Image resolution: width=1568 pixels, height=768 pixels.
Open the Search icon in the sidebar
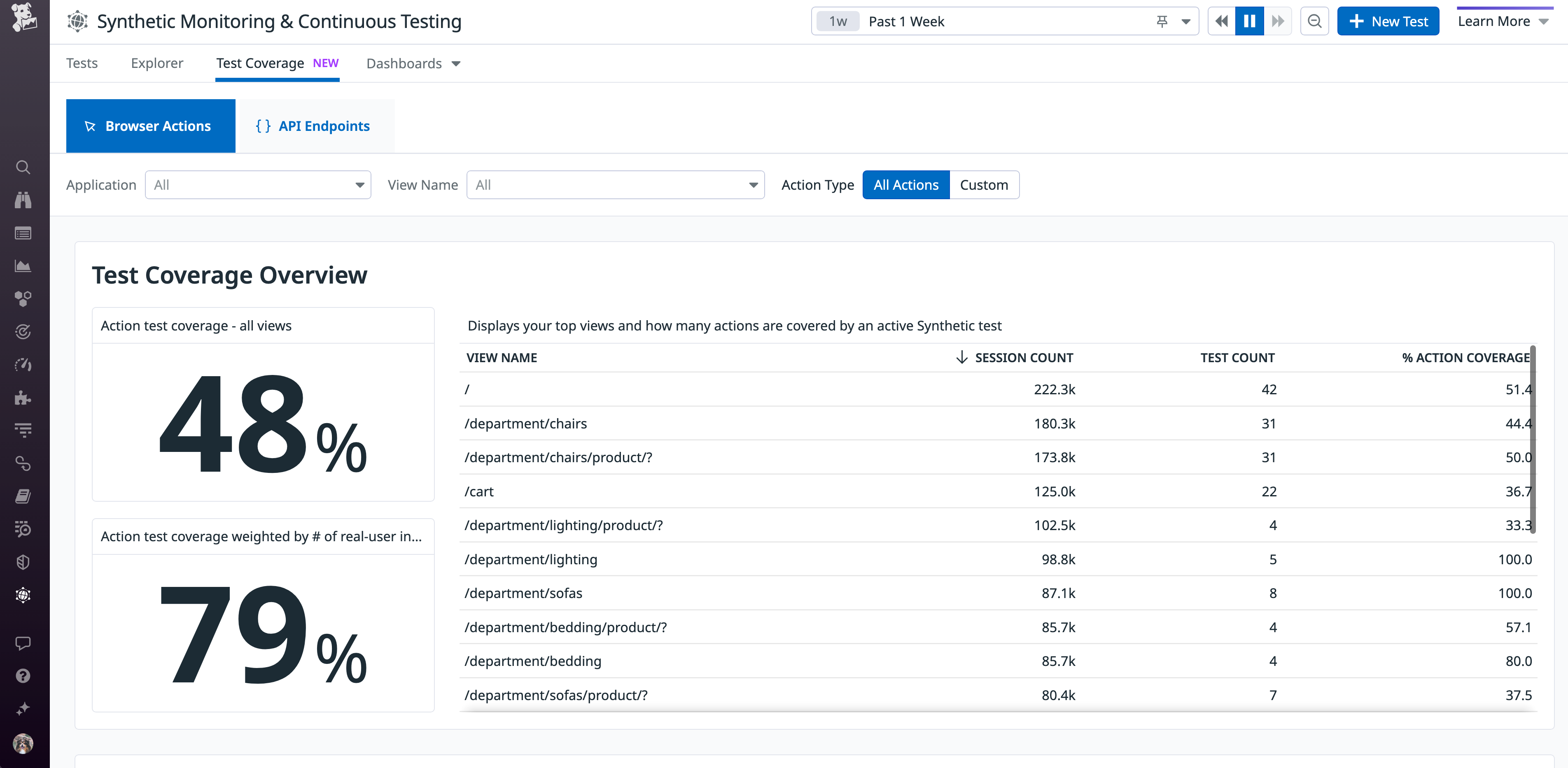click(23, 168)
